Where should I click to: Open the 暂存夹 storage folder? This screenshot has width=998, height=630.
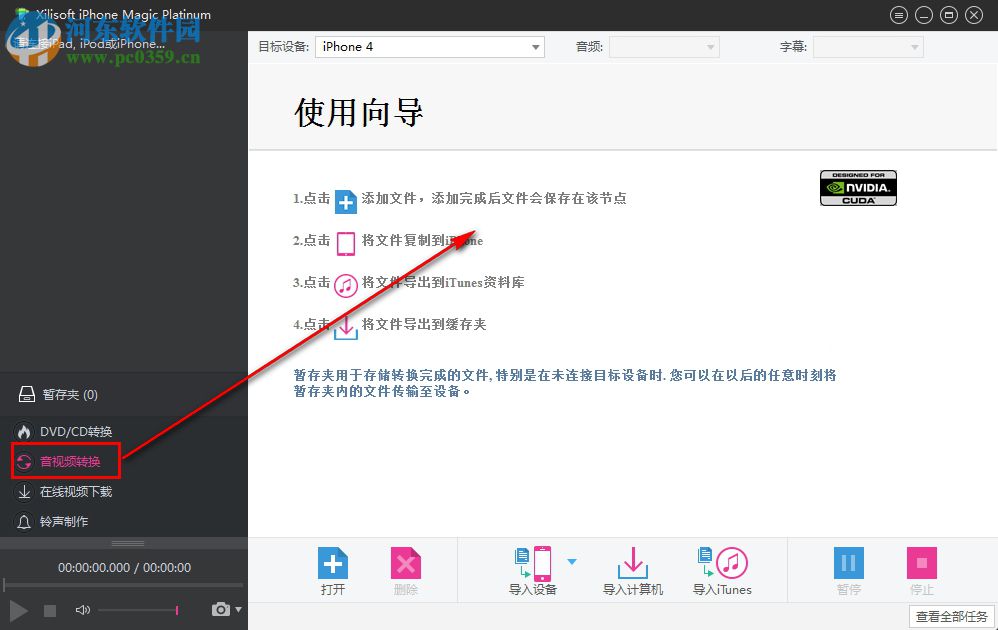[60, 394]
